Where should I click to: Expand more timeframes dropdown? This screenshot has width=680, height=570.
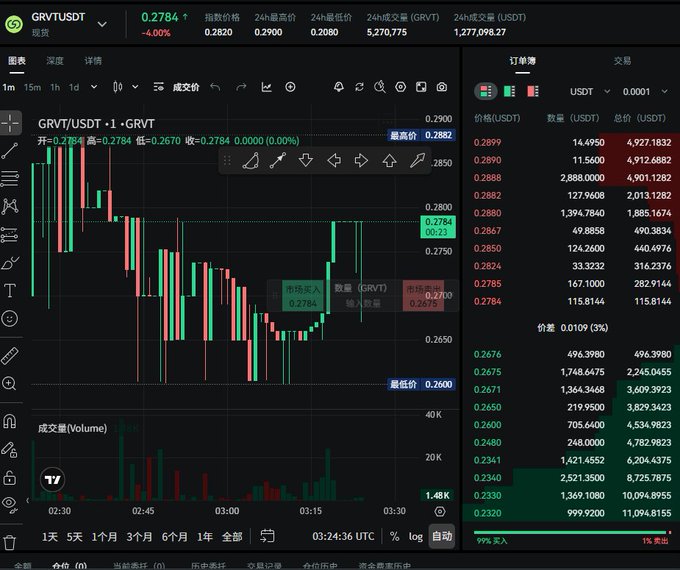tap(94, 87)
